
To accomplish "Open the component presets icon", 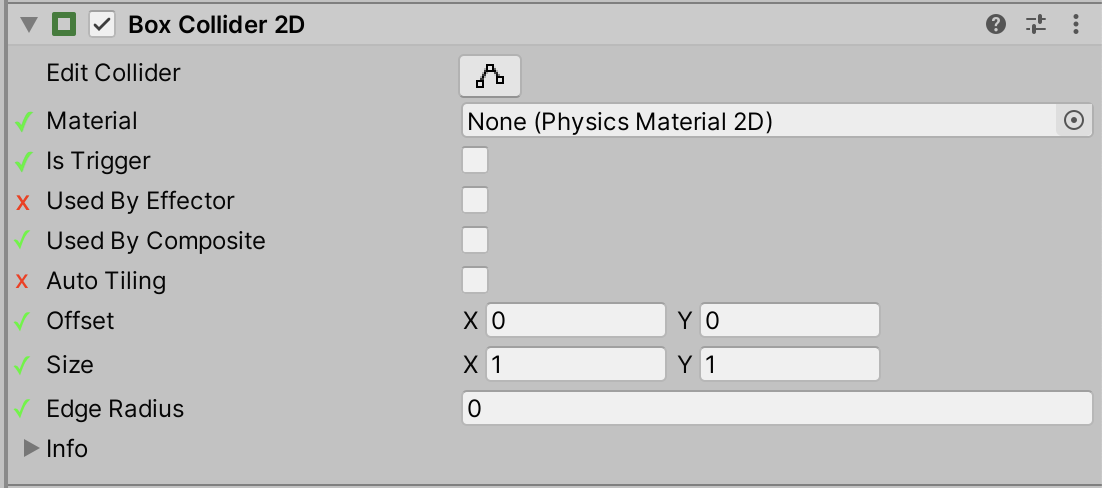I will [1036, 25].
